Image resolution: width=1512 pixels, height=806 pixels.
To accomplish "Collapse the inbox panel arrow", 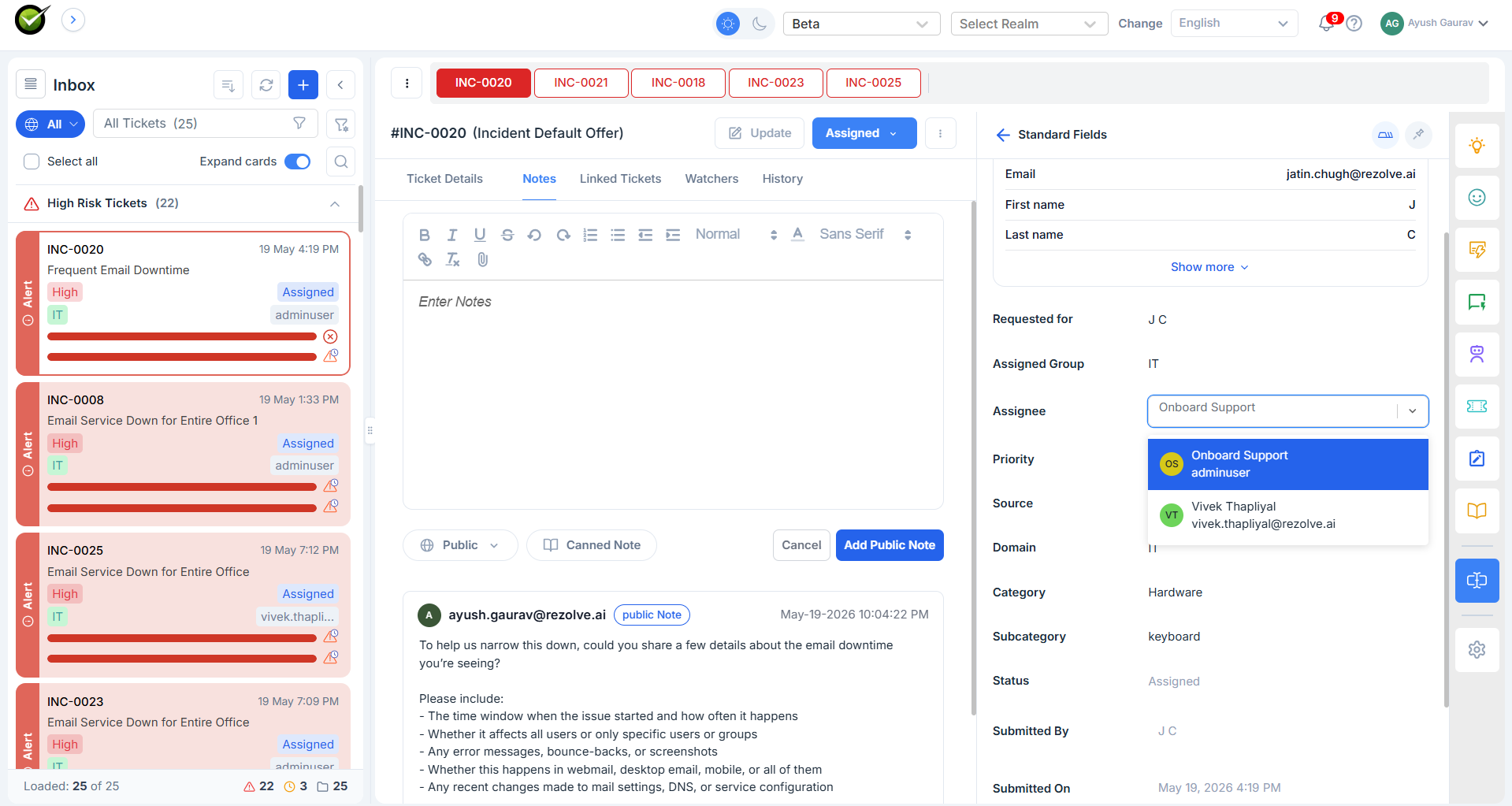I will click(x=340, y=85).
